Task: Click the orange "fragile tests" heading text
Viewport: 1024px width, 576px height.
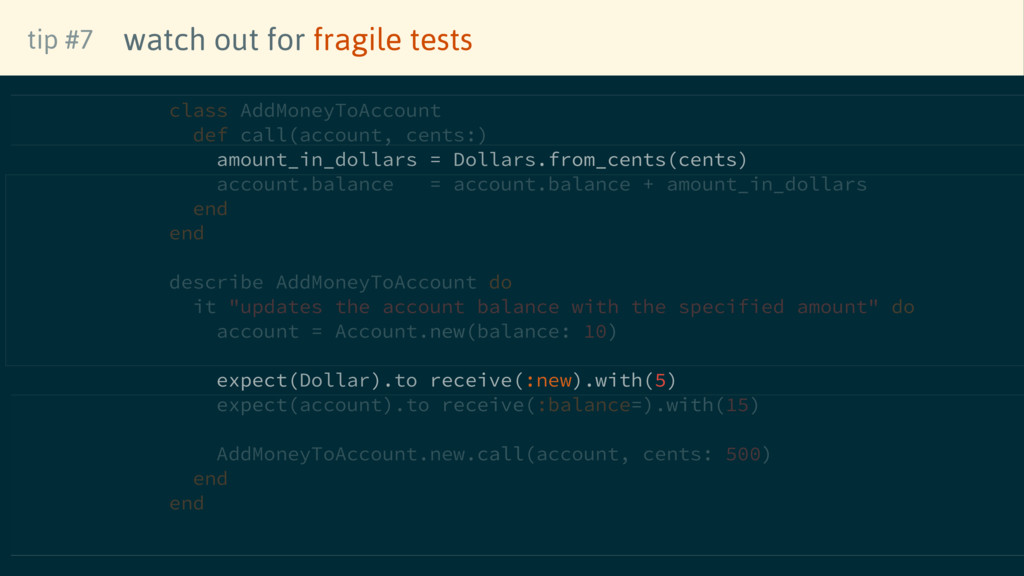Action: click(x=392, y=40)
